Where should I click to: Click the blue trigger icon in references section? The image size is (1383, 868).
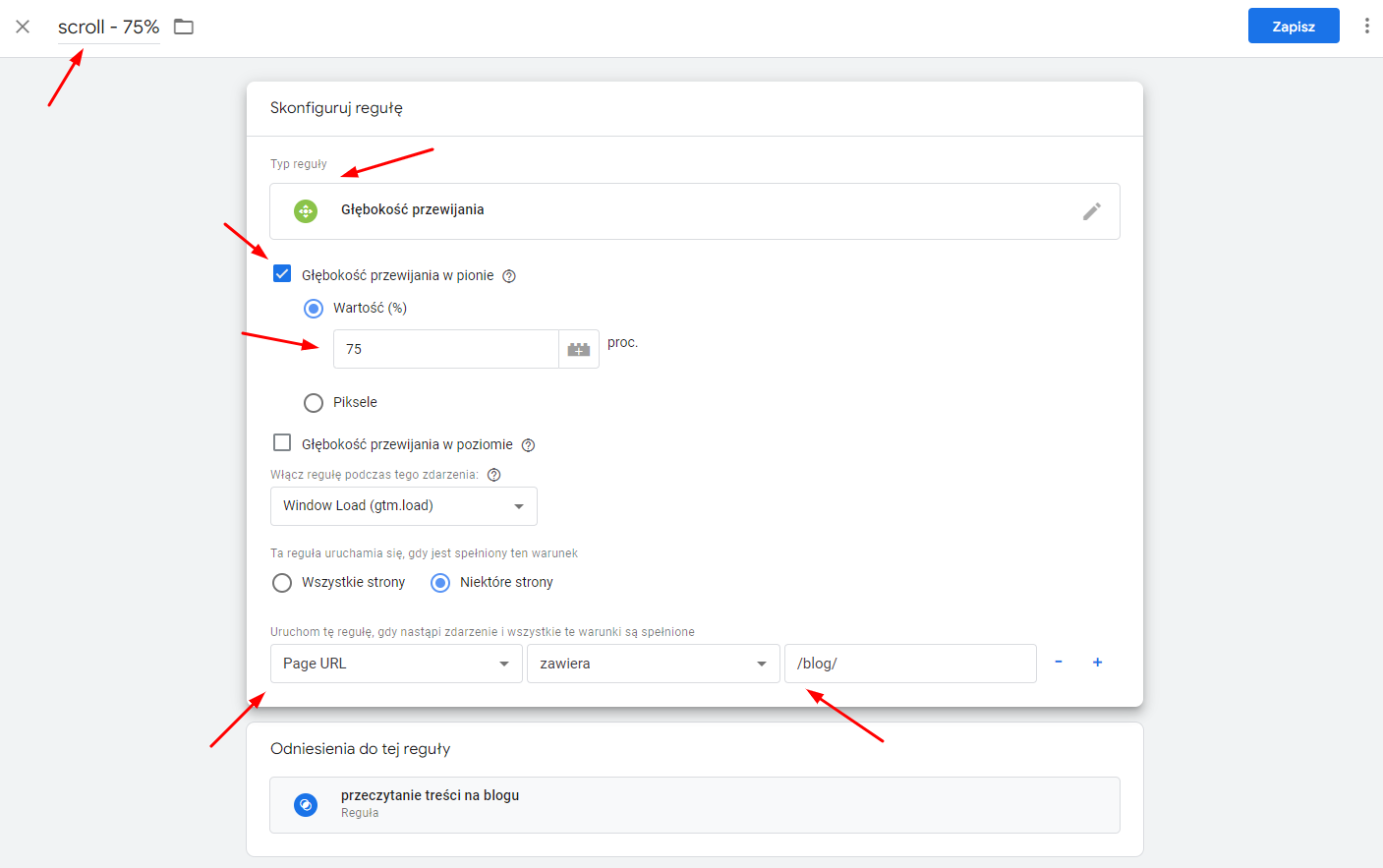[x=306, y=804]
